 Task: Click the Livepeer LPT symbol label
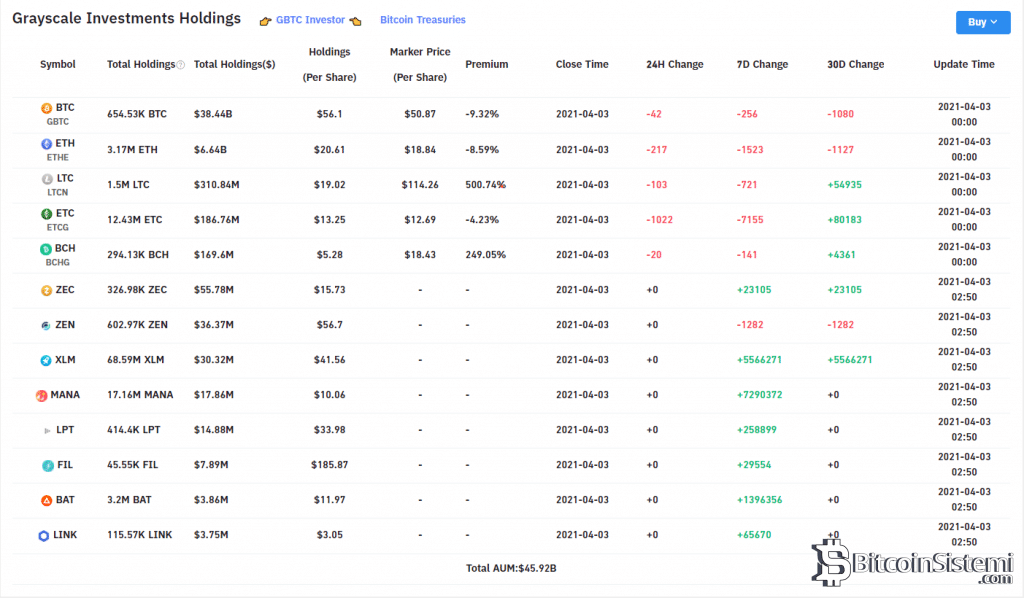click(64, 430)
